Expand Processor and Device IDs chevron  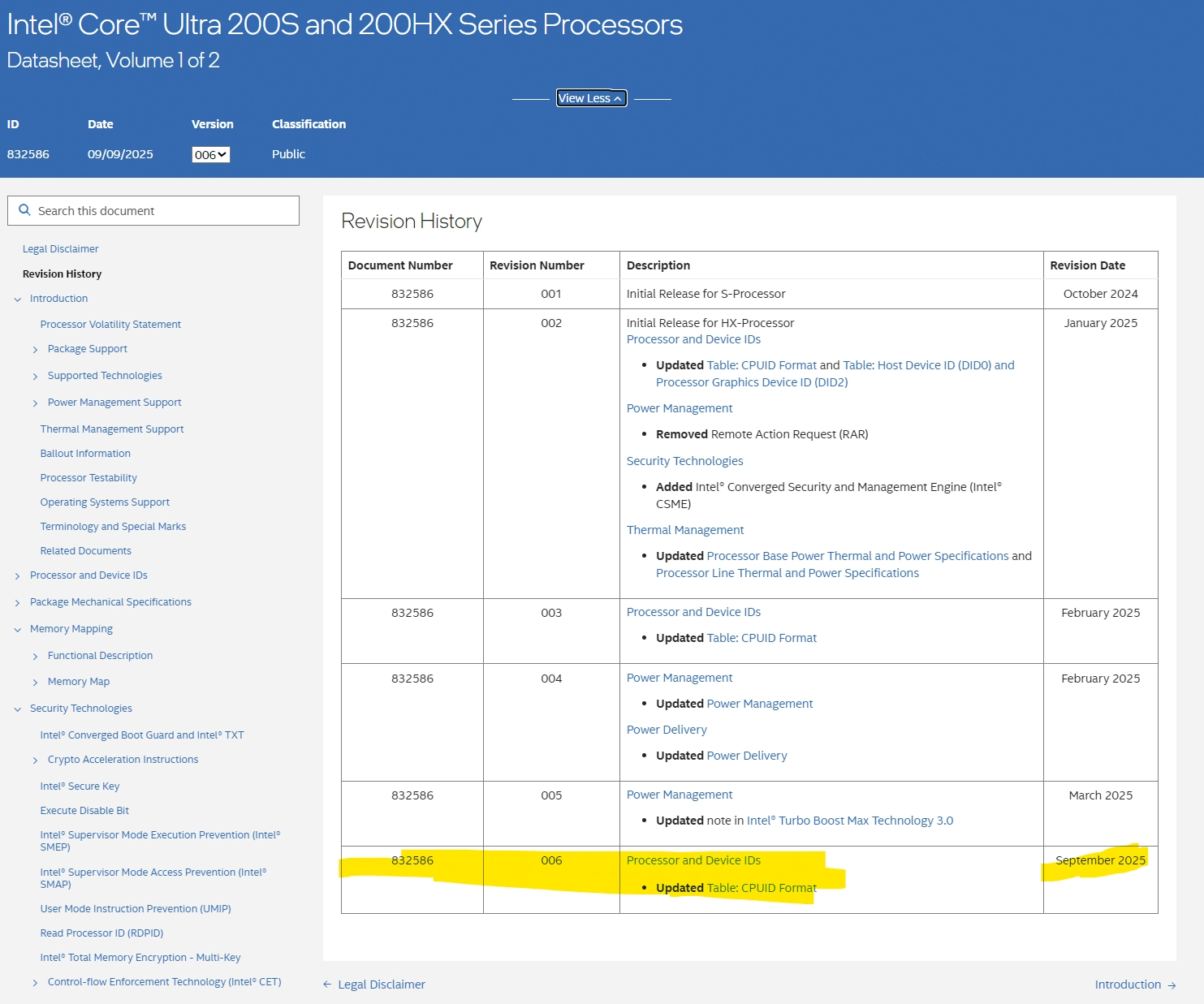click(18, 576)
